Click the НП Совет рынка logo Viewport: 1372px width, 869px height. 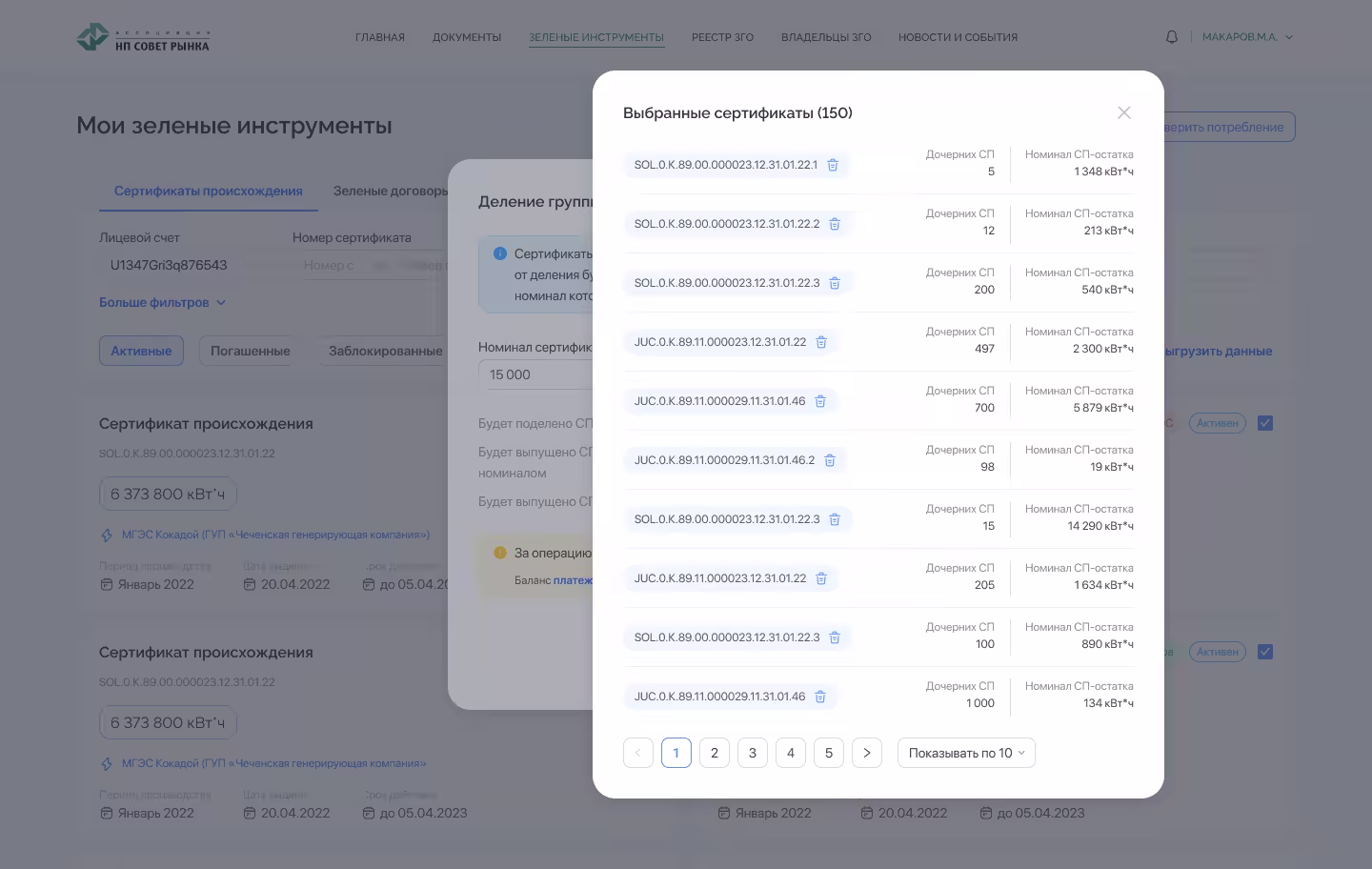tap(143, 38)
